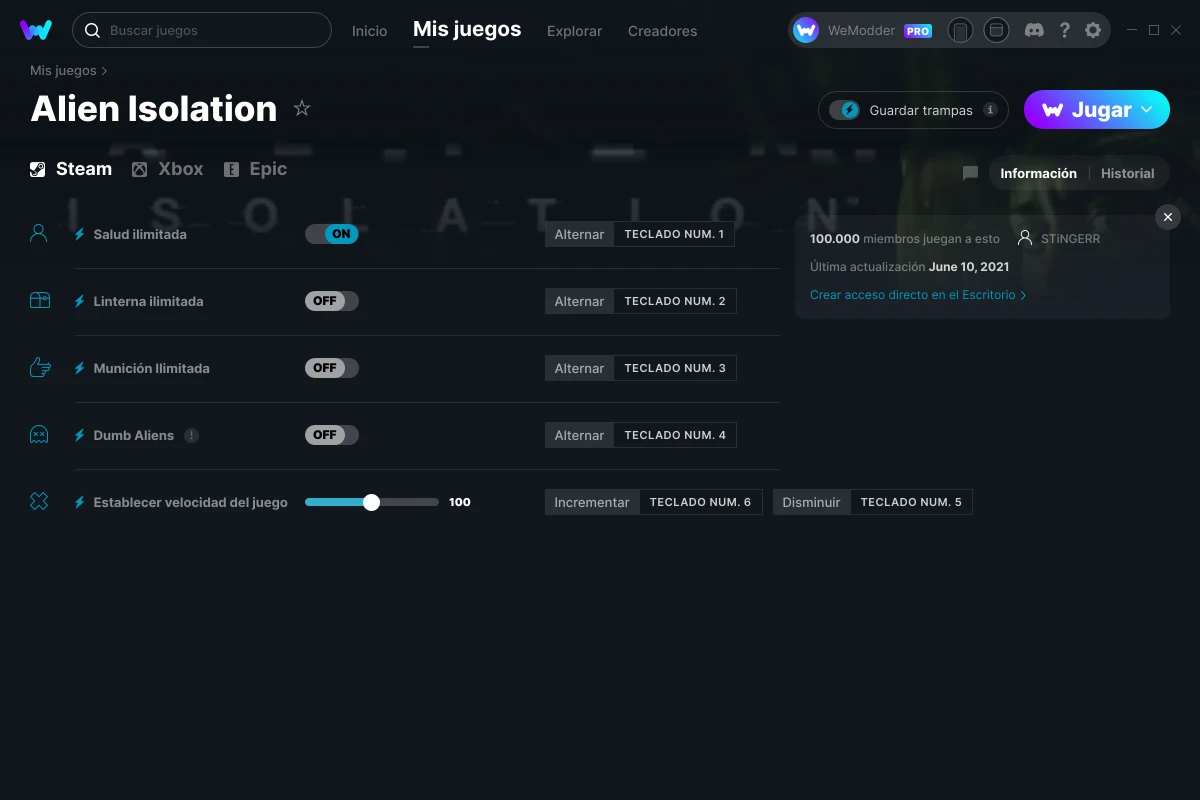Open the Mis juegos tab
The height and width of the screenshot is (800, 1200).
(467, 30)
